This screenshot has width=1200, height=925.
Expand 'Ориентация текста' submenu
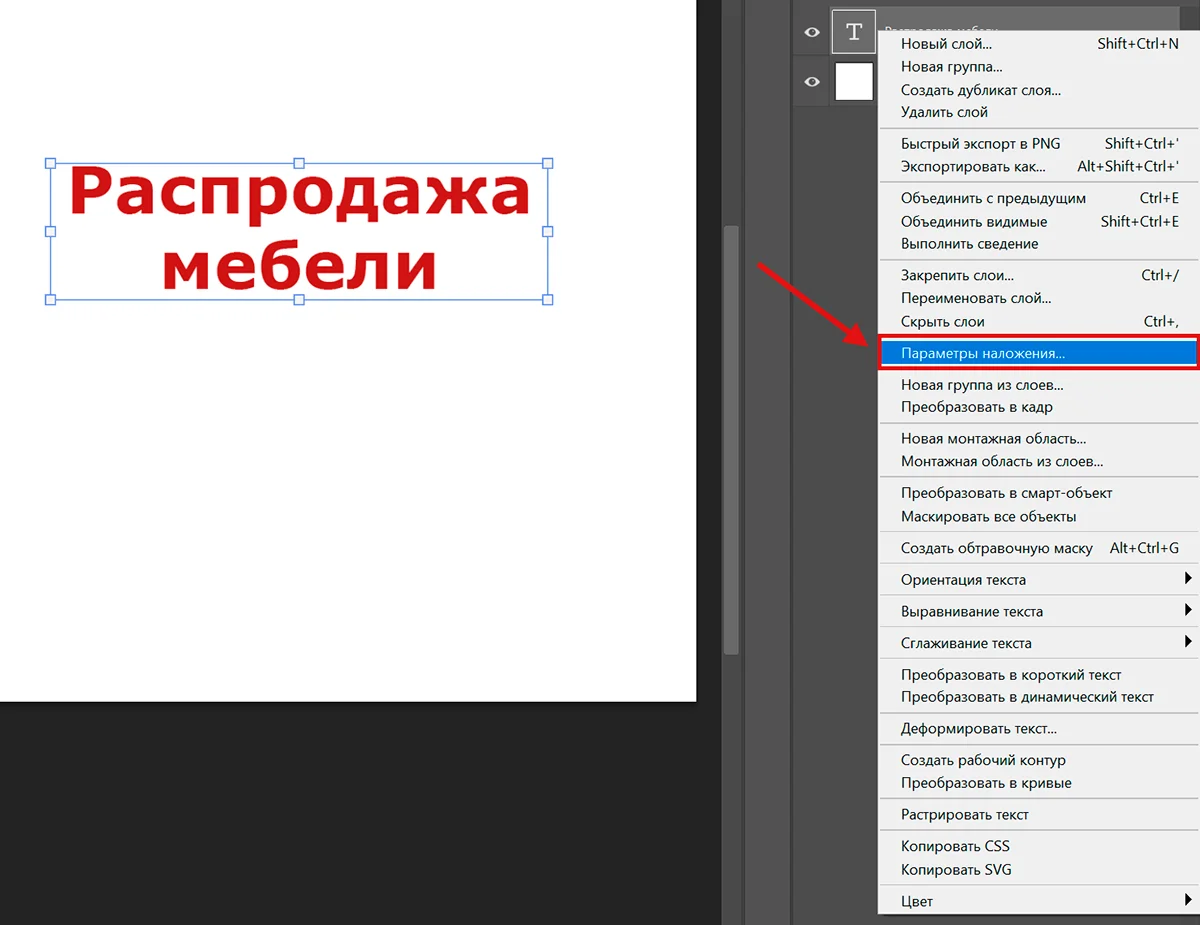1038,580
